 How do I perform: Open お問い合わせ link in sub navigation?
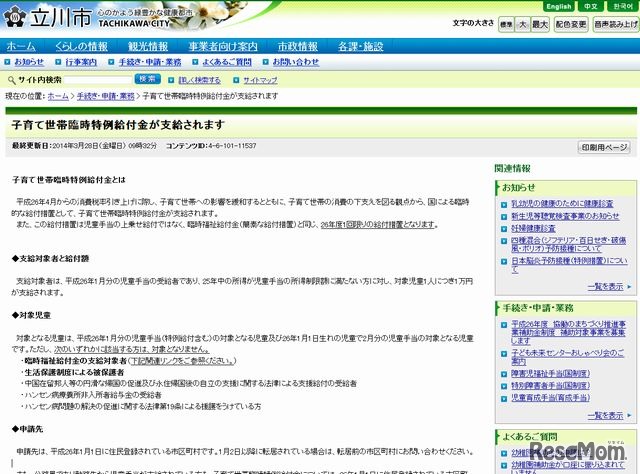[296, 62]
